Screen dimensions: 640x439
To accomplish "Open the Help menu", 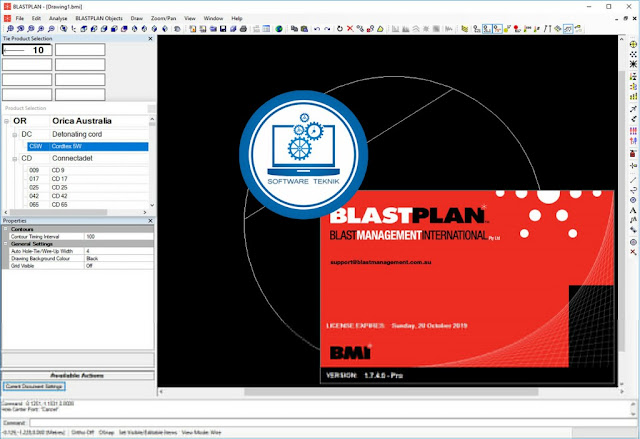I will pyautogui.click(x=237, y=18).
